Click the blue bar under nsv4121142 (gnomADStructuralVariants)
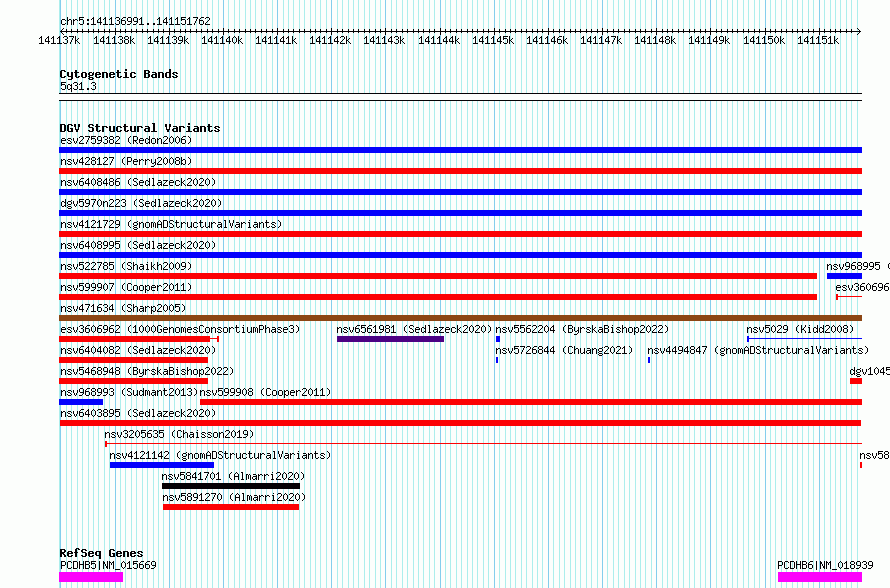This screenshot has width=890, height=588. [162, 465]
